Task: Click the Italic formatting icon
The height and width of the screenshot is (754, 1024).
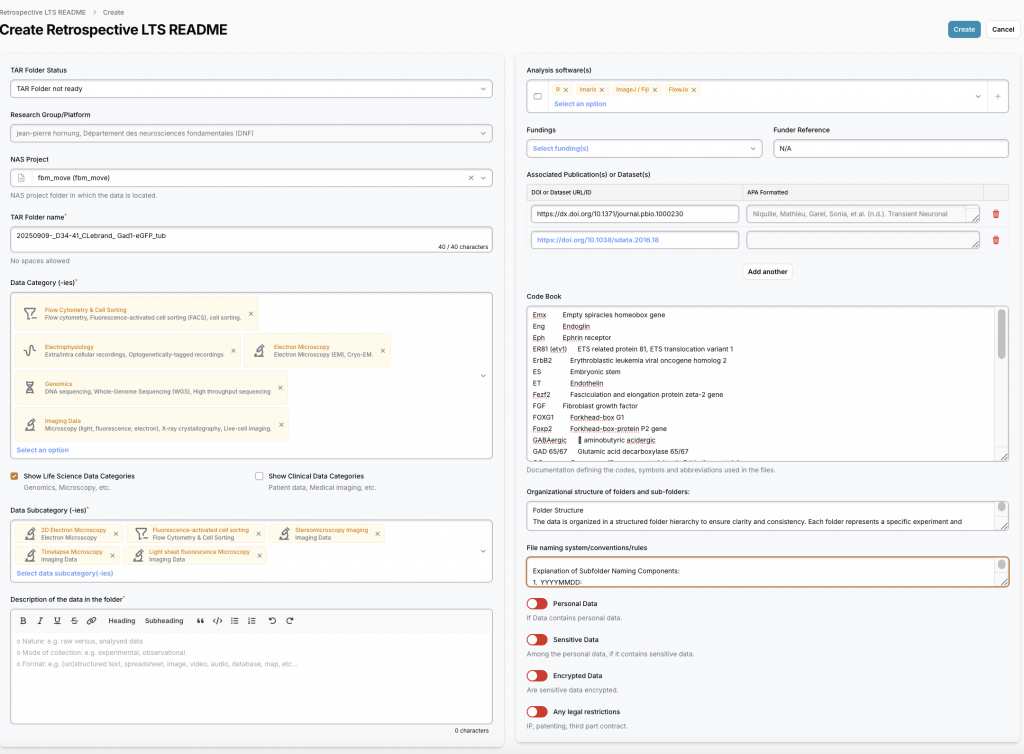Action: coord(40,621)
